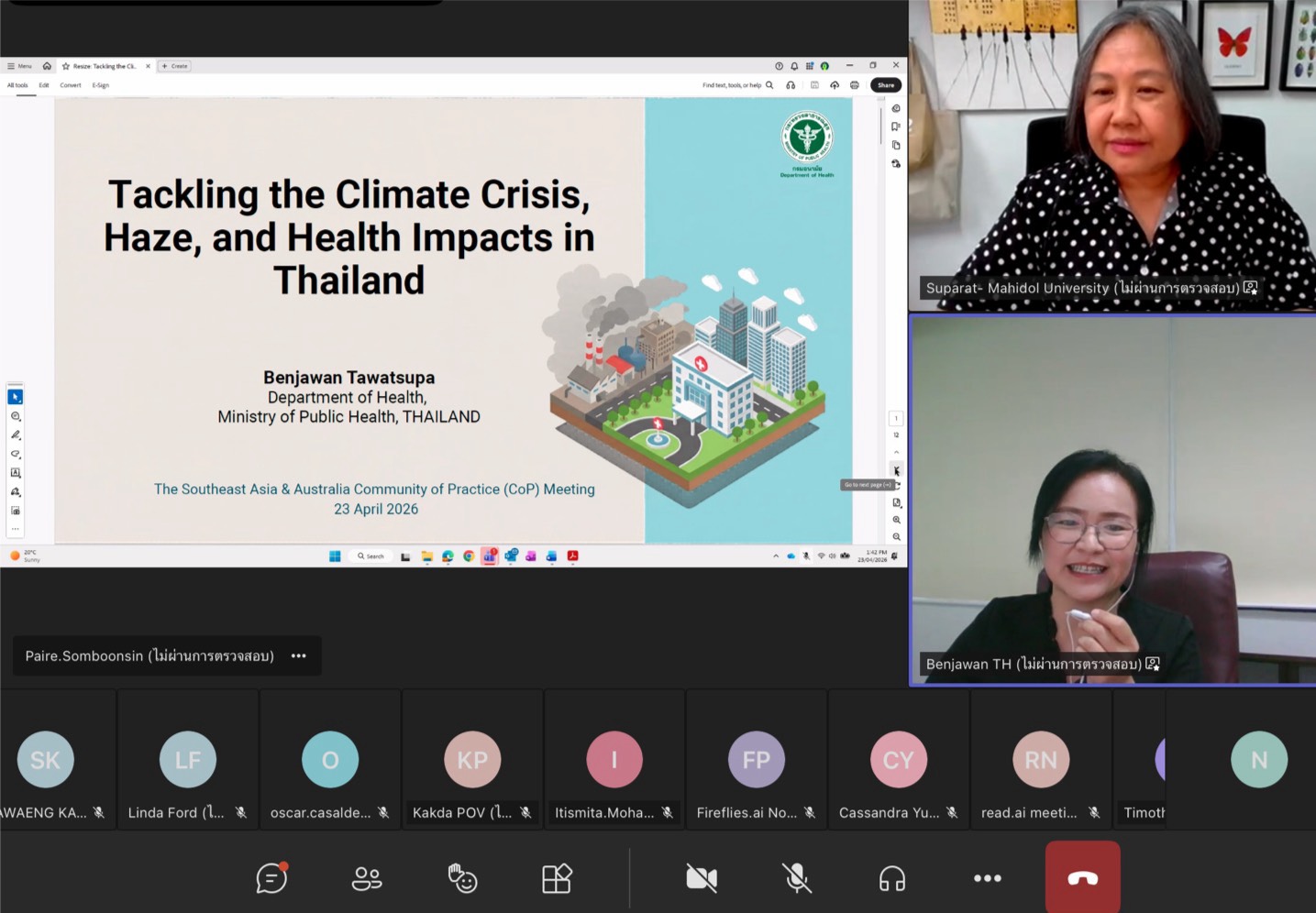
Task: Select the SK participant avatar
Action: pyautogui.click(x=45, y=759)
